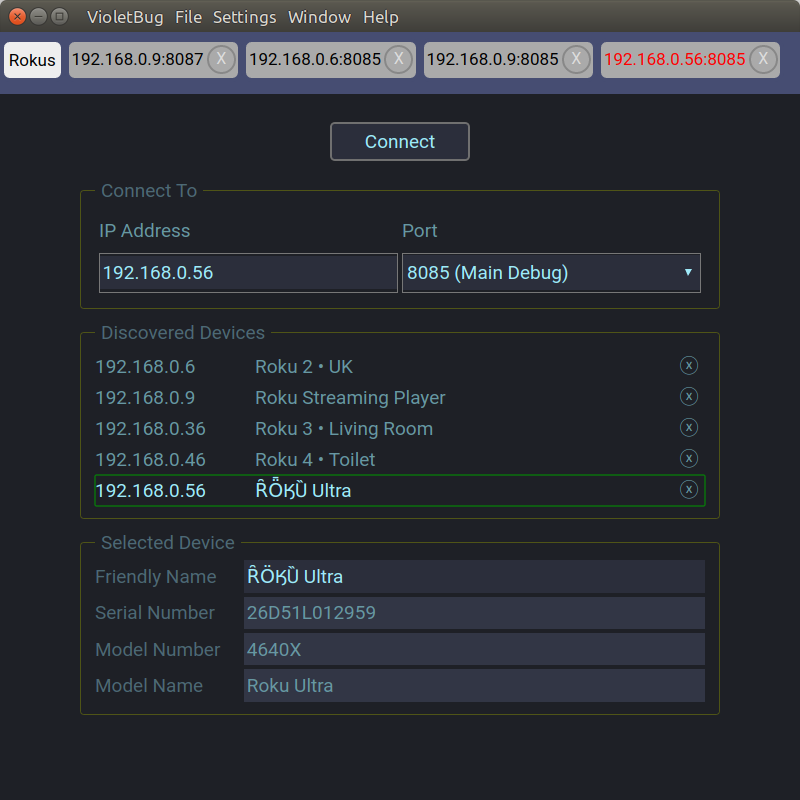Viewport: 800px width, 800px height.
Task: Remove Roku 2 UK from discovered devices
Action: pyautogui.click(x=689, y=365)
